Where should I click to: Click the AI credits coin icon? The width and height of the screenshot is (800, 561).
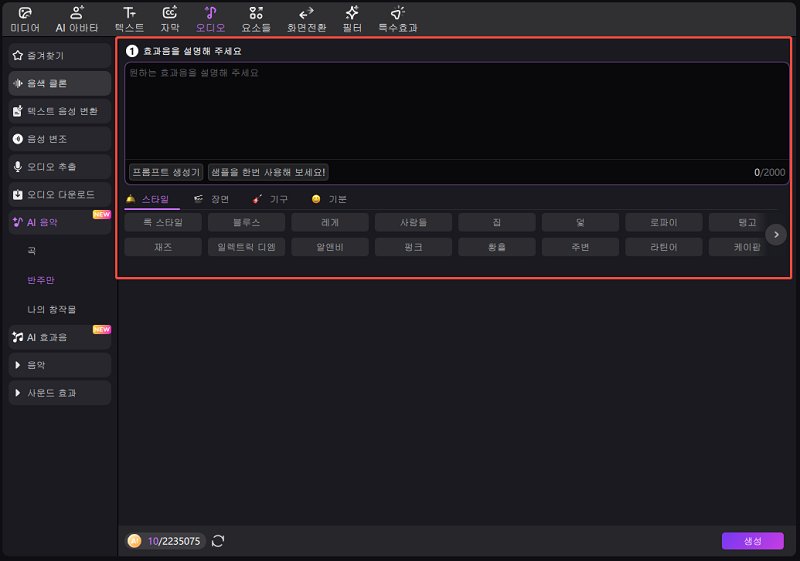point(135,541)
